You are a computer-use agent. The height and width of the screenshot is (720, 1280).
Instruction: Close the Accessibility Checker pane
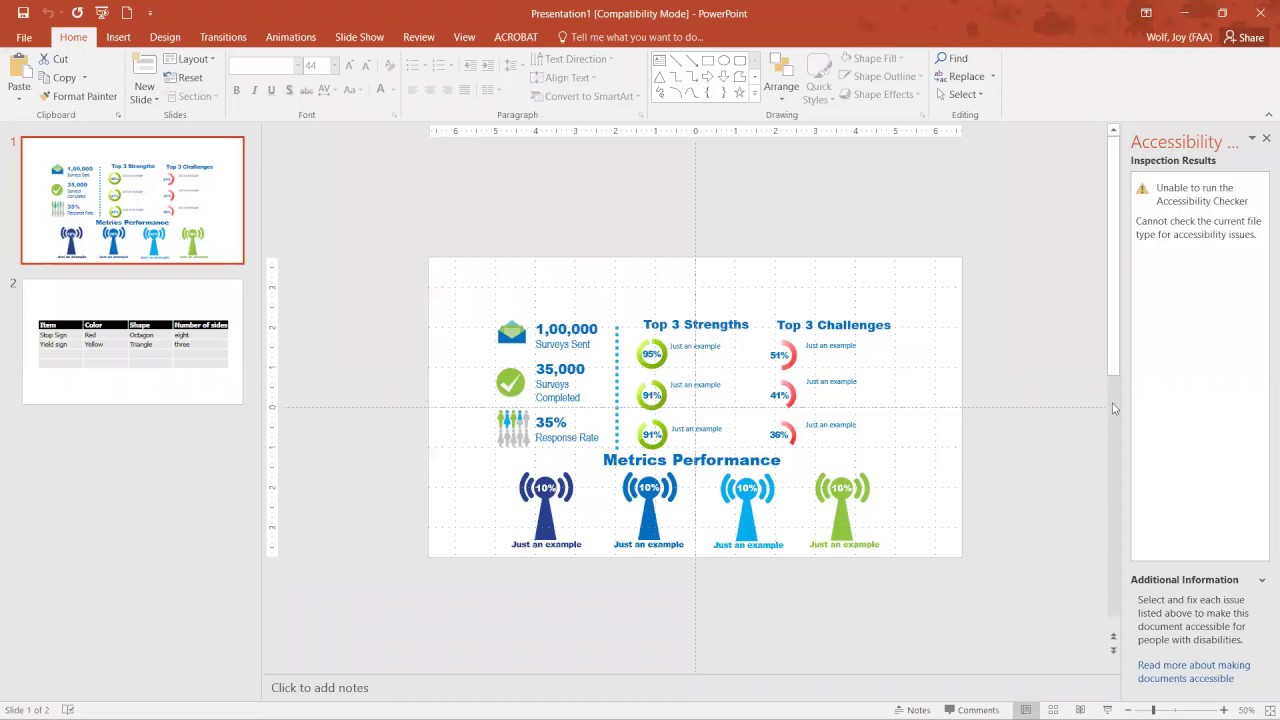[x=1266, y=138]
